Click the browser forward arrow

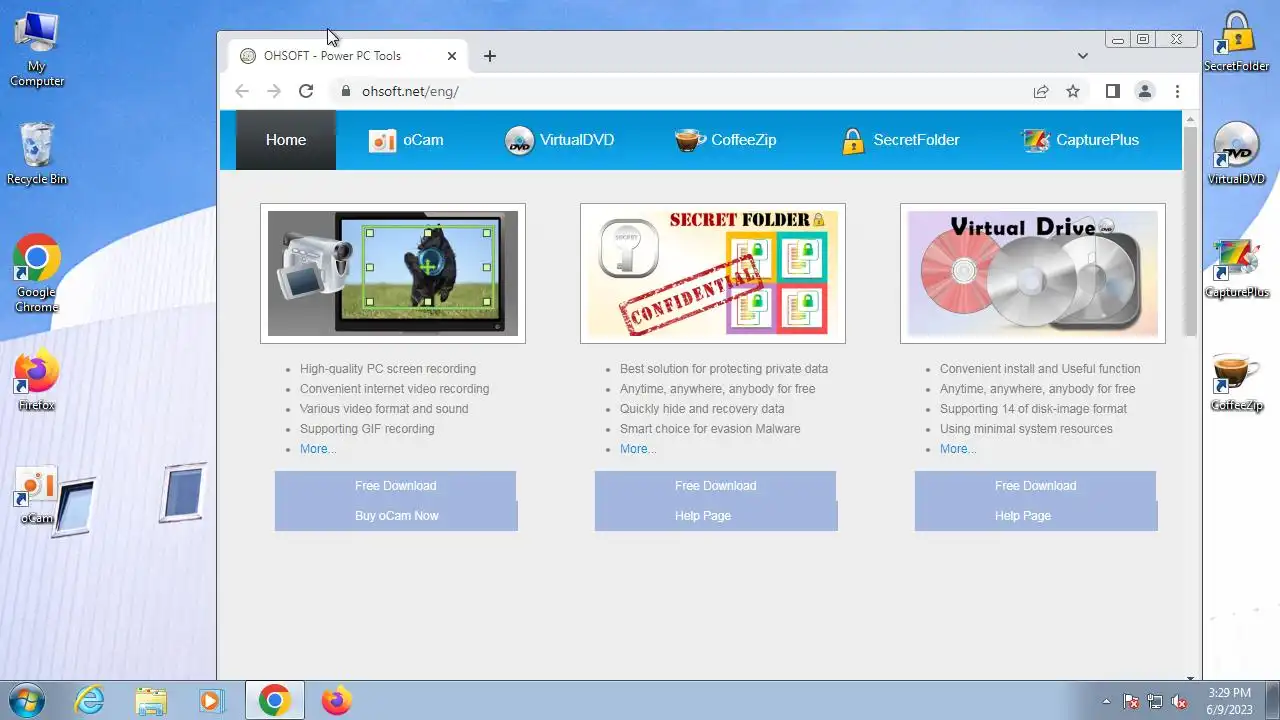tap(274, 91)
